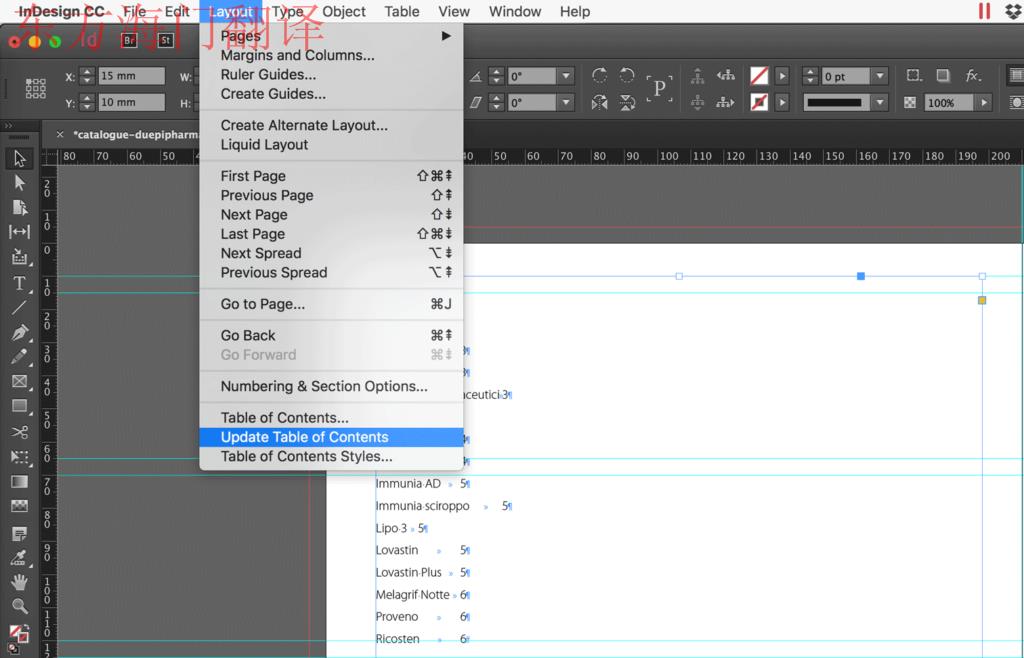Image resolution: width=1024 pixels, height=658 pixels.
Task: Choose Next Spread menu item
Action: point(331,253)
